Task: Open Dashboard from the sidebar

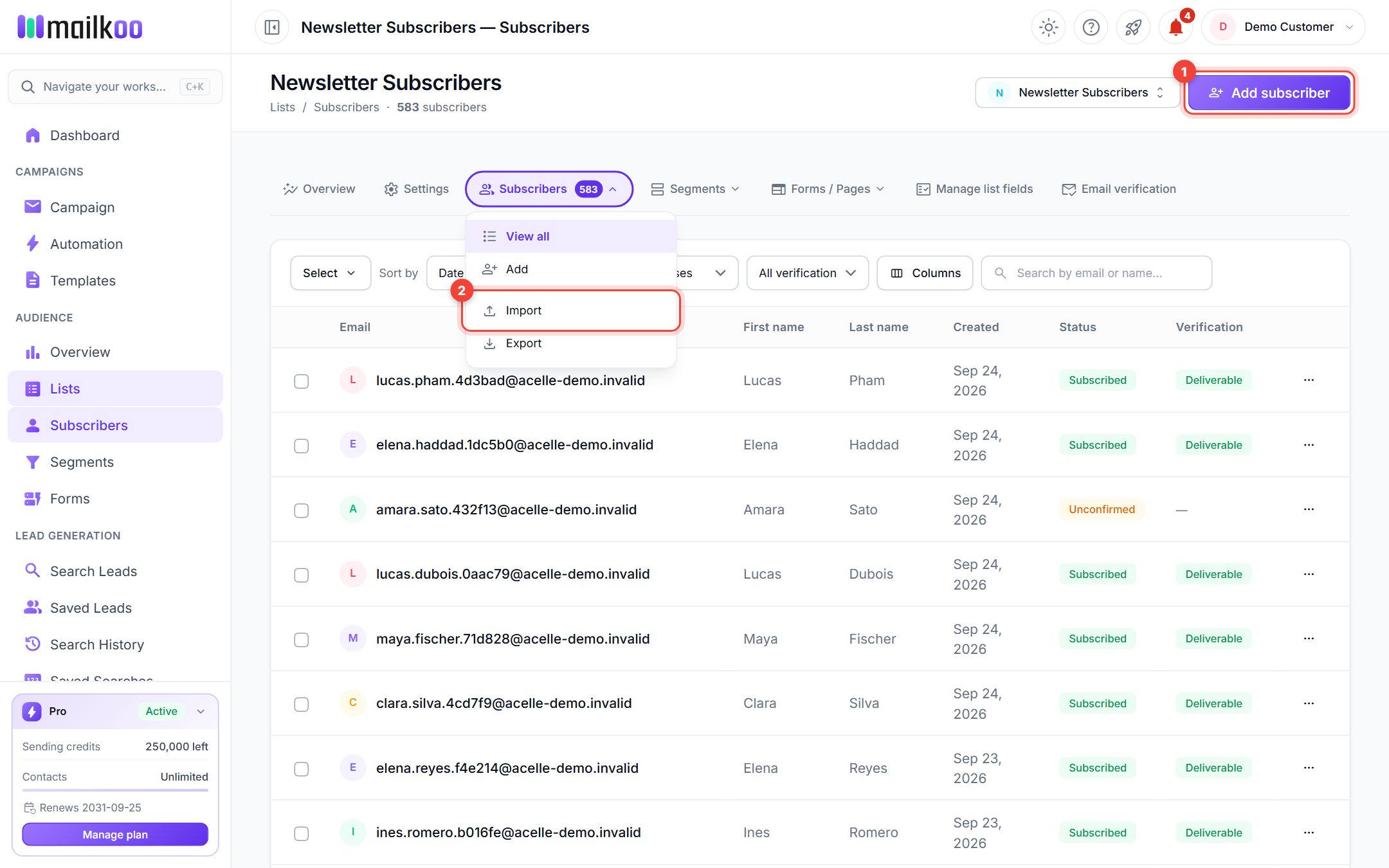Action: (115, 135)
